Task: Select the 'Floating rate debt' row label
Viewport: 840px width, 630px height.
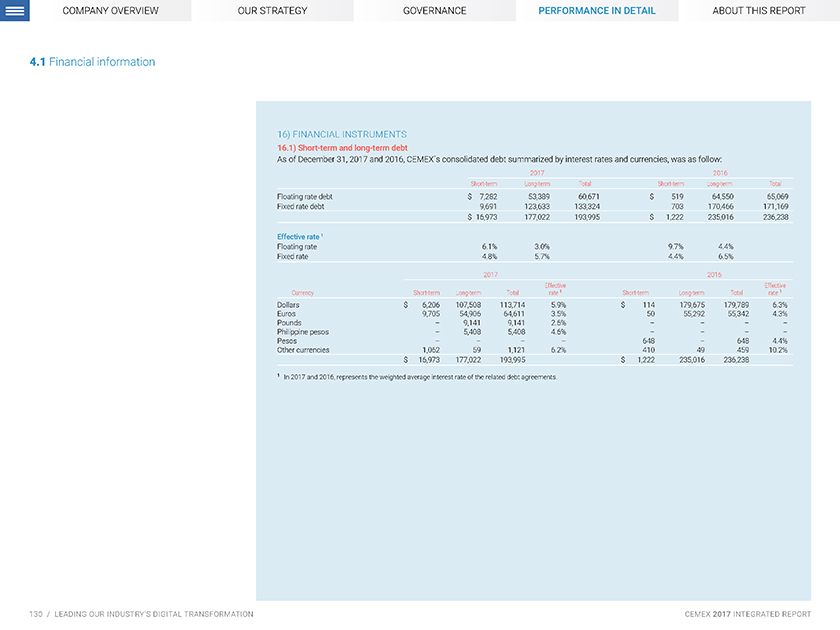Action: (x=305, y=197)
